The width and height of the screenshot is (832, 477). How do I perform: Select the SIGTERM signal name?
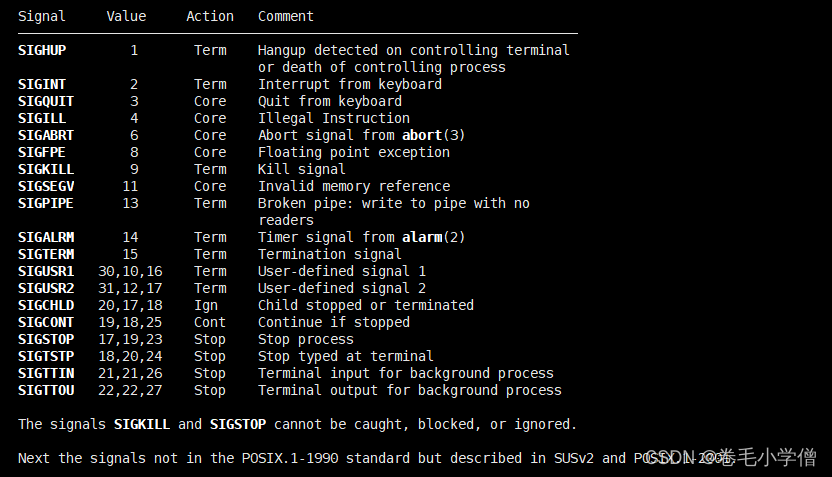coord(46,254)
